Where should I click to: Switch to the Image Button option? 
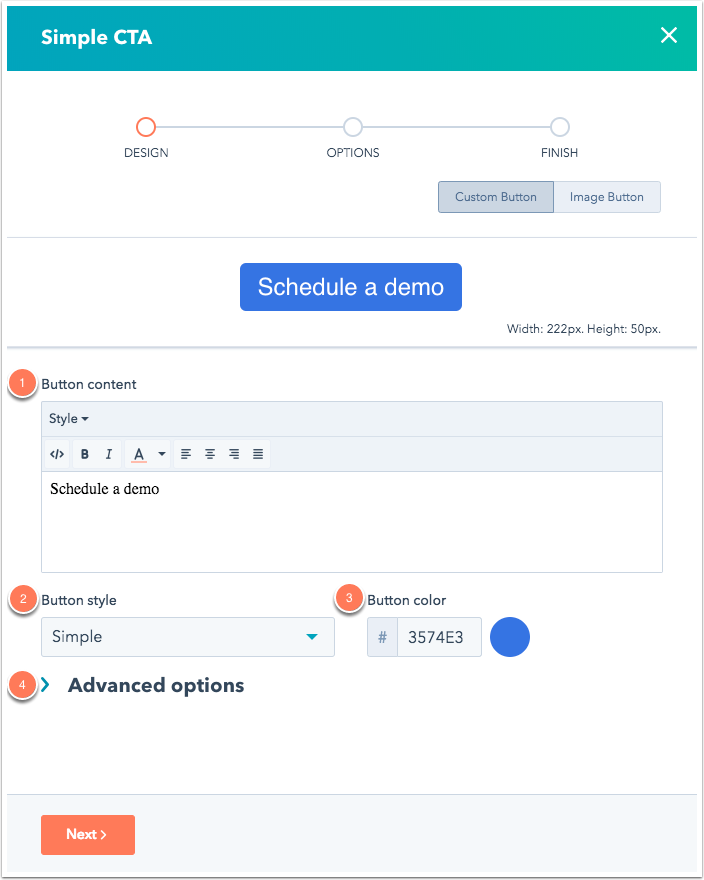point(607,197)
